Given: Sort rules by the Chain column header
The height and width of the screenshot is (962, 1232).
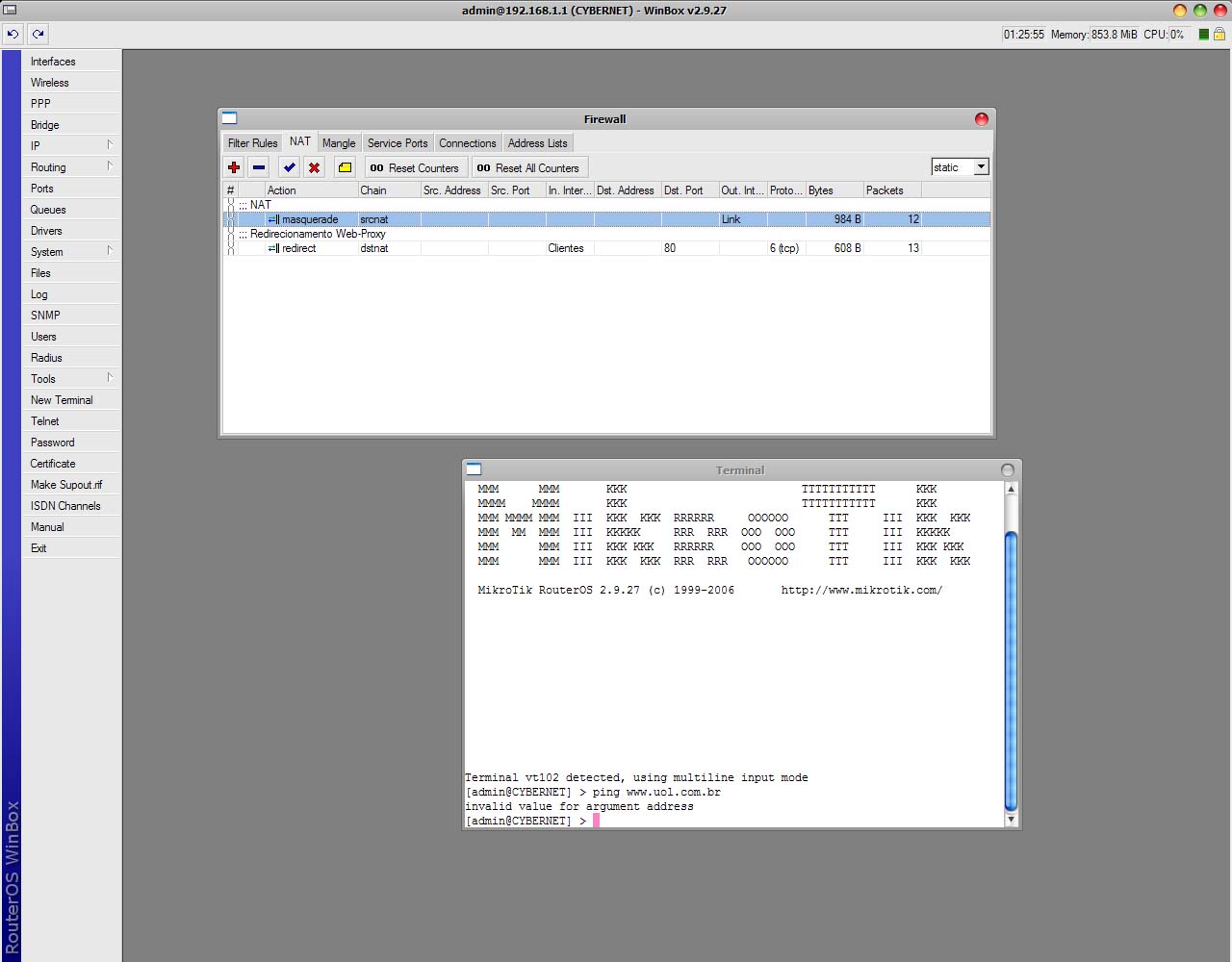Looking at the screenshot, I should tap(389, 190).
